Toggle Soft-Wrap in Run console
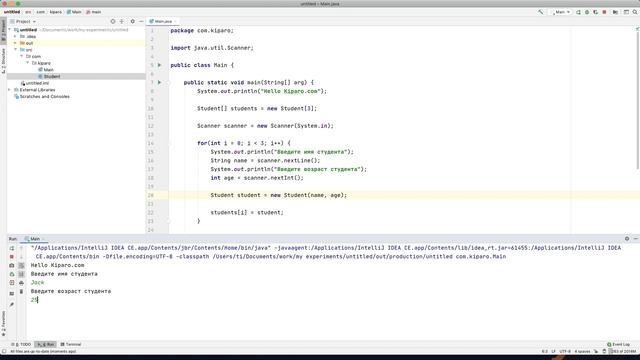Image resolution: width=640 pixels, height=360 pixels. [x=22, y=265]
